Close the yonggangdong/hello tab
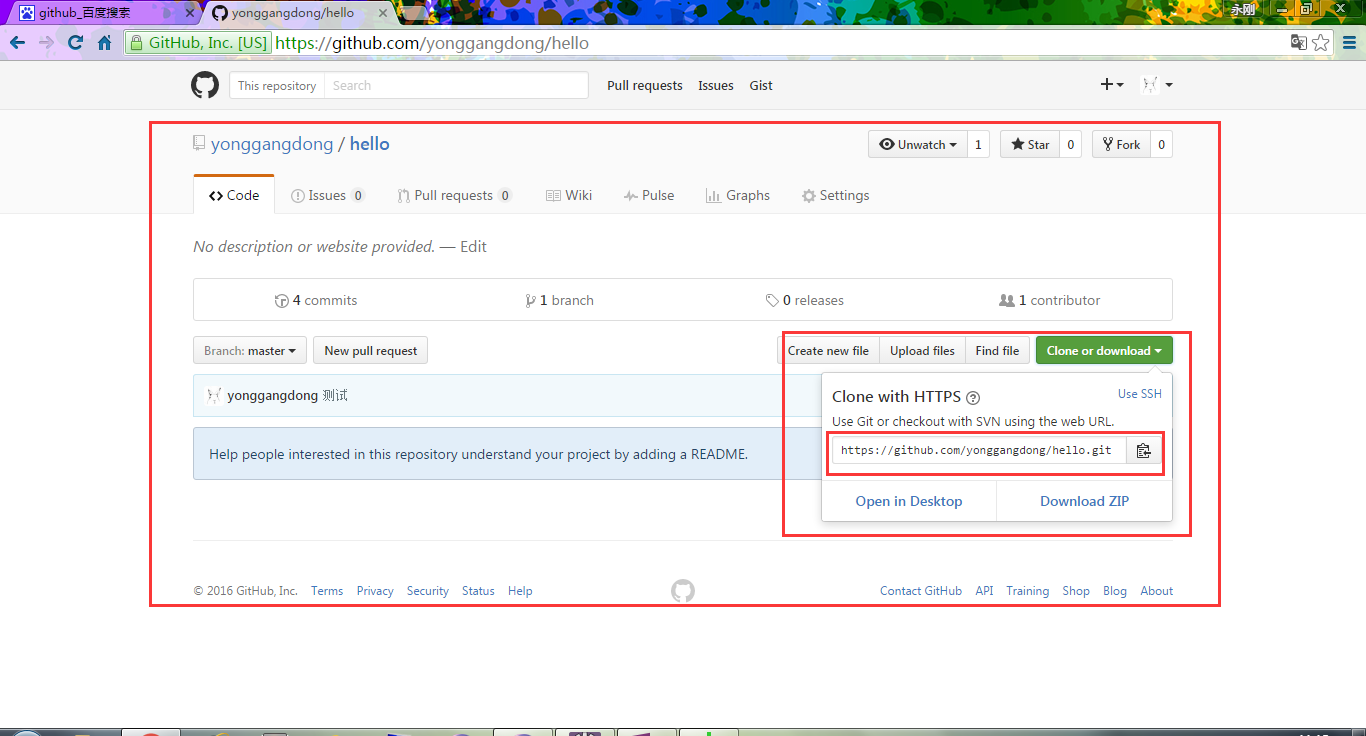Screen dimensions: 1366x736 (x=384, y=13)
